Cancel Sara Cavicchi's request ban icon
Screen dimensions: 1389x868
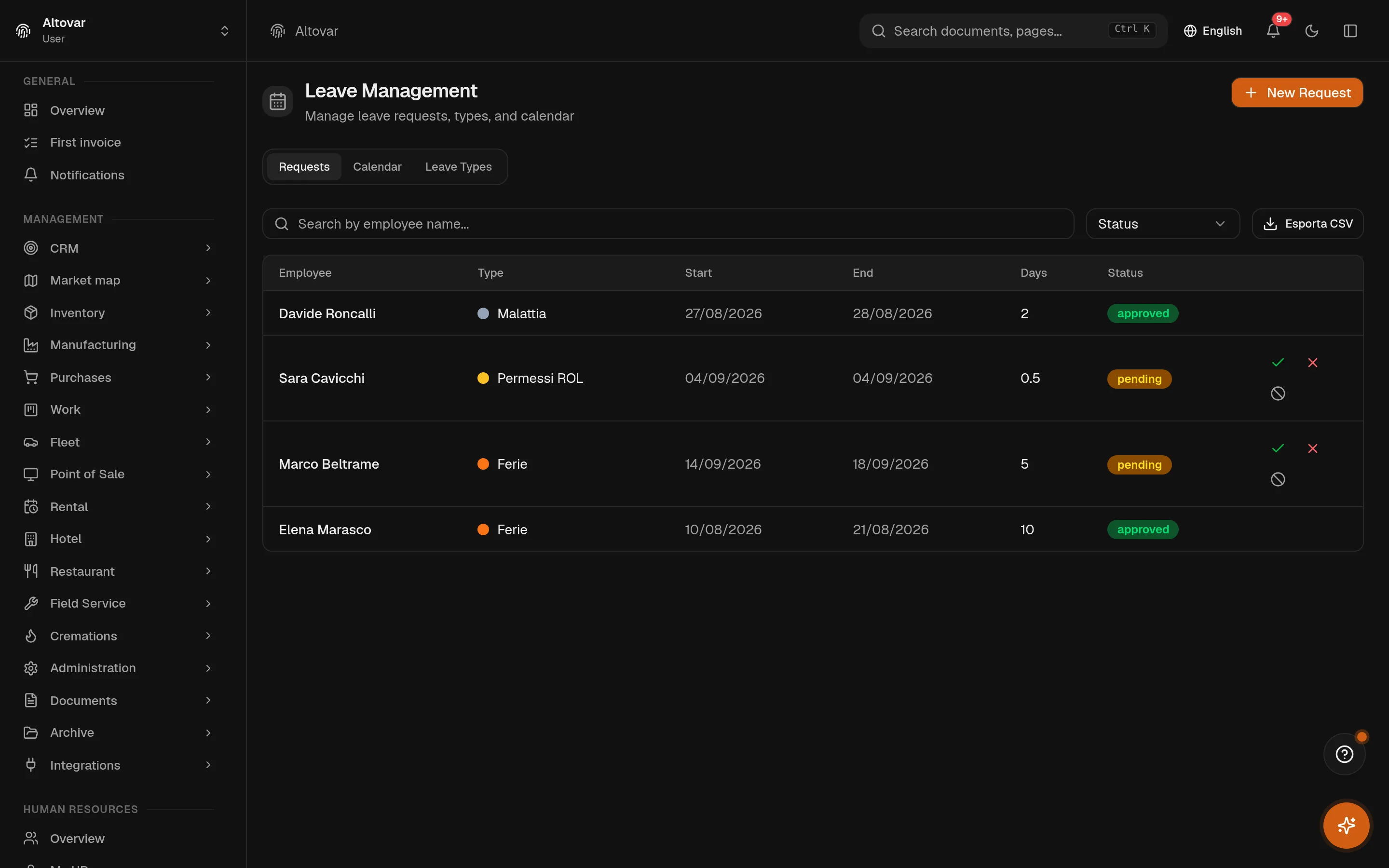point(1278,394)
